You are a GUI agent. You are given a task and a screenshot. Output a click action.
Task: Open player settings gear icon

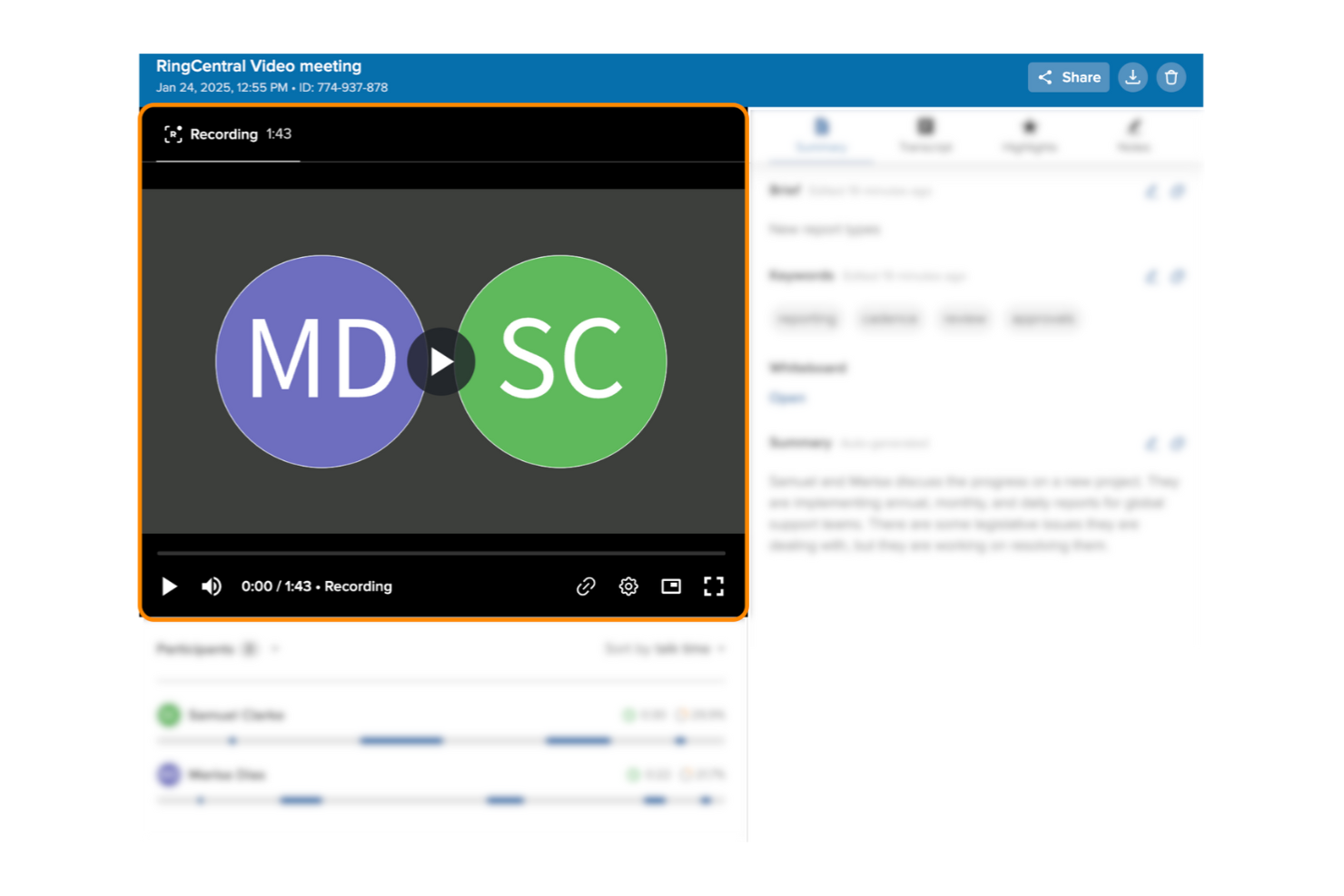point(628,586)
